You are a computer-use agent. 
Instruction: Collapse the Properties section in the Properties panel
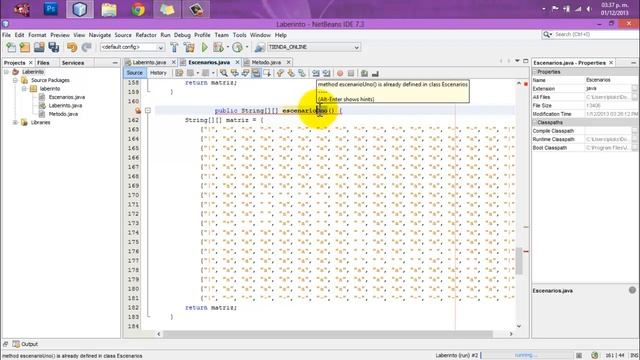(x=535, y=72)
